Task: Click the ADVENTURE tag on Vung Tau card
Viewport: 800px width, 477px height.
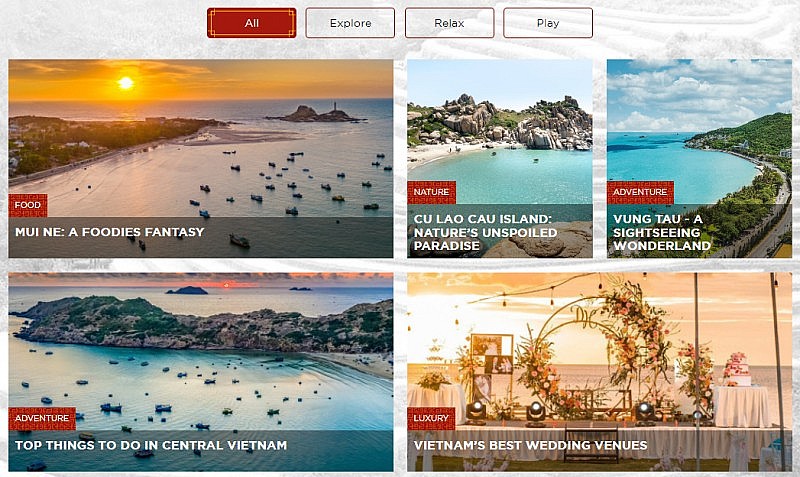Action: (640, 192)
